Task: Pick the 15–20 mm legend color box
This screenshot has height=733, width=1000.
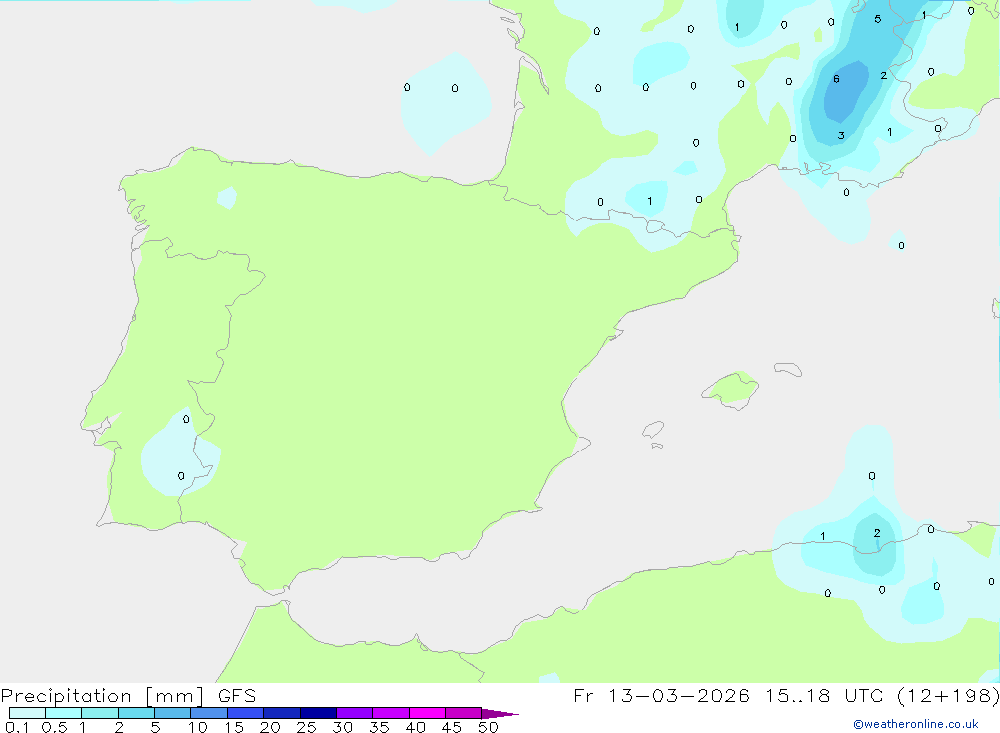Action: point(246,713)
